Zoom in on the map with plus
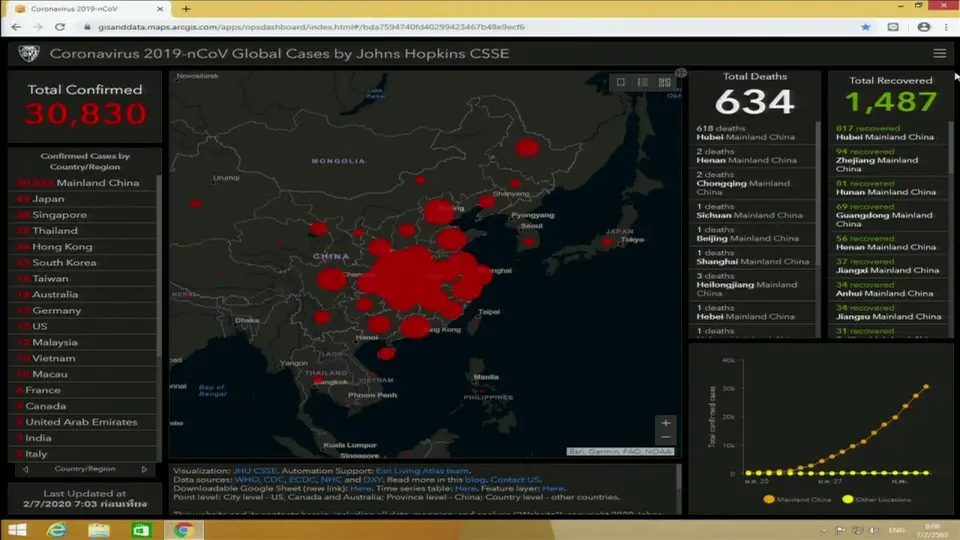960x540 pixels. 666,423
